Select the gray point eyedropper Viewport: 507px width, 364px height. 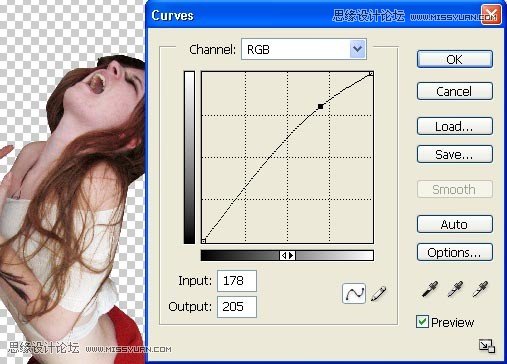[x=455, y=289]
